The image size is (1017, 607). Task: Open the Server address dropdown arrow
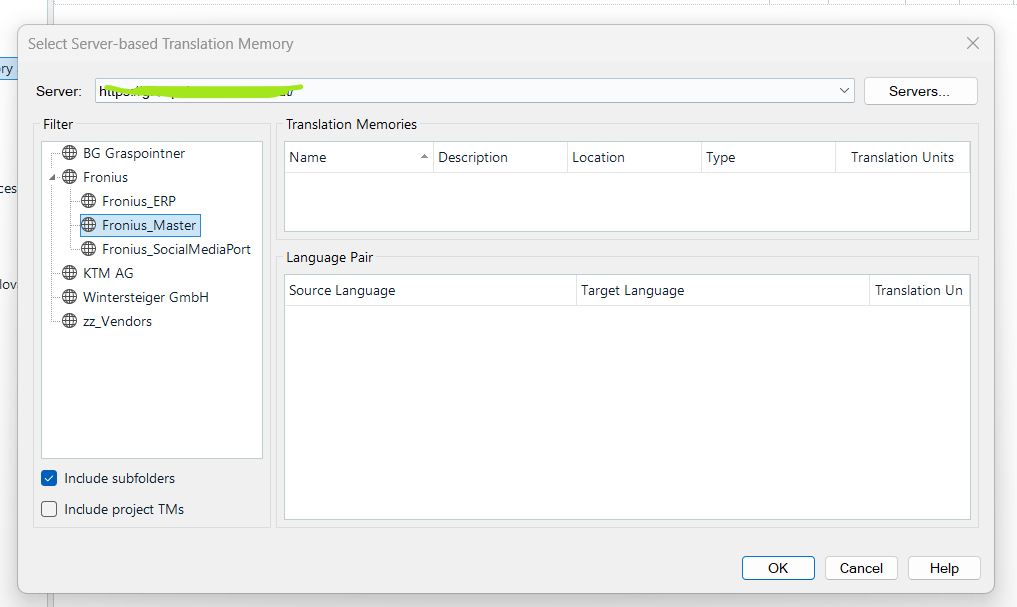[x=844, y=91]
